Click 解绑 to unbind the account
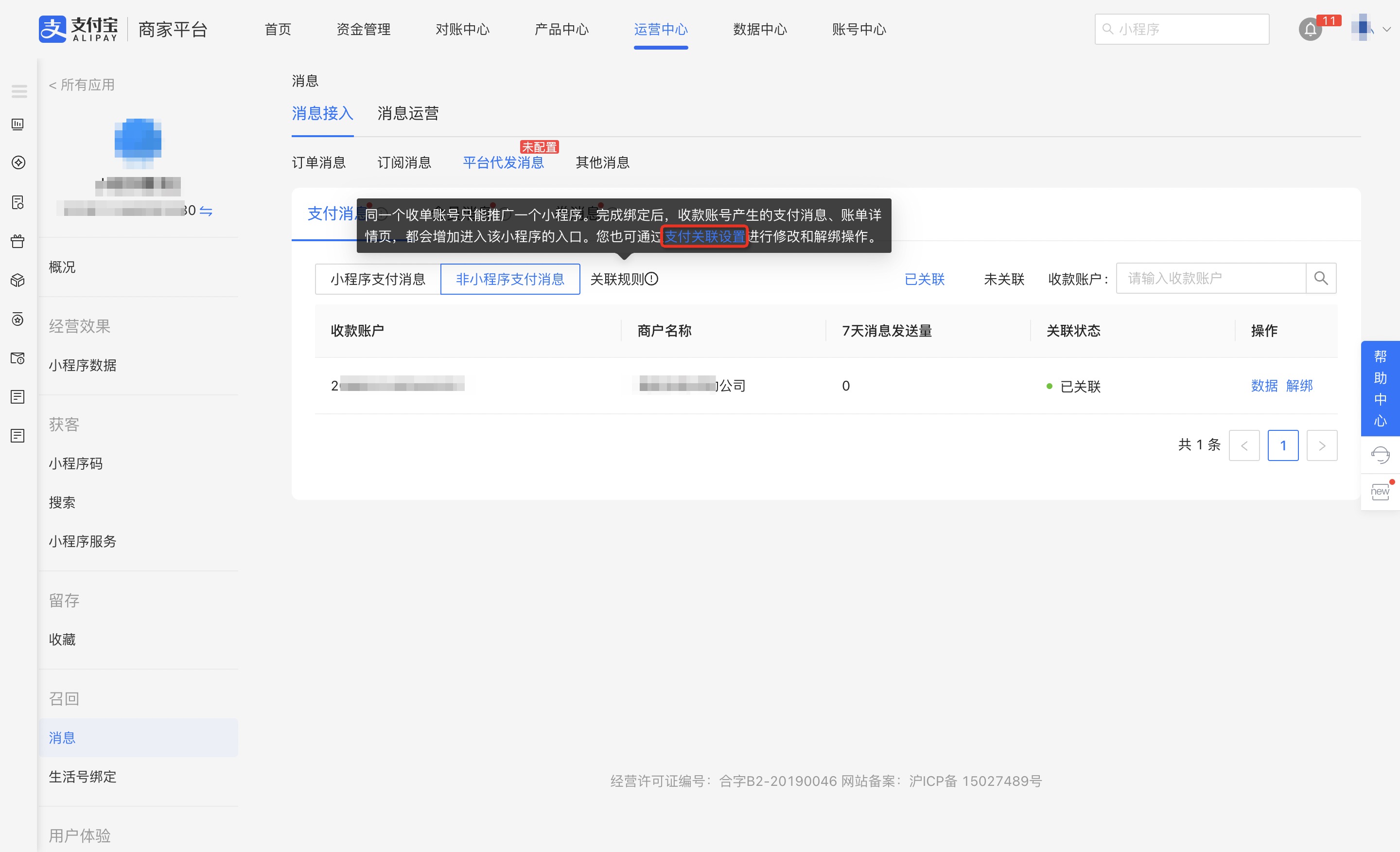The image size is (1400, 852). pyautogui.click(x=1300, y=386)
